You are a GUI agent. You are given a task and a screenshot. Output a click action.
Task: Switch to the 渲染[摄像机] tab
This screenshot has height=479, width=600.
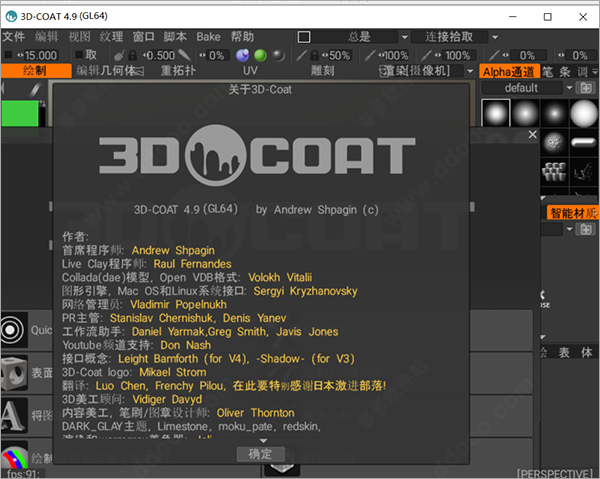[415, 71]
